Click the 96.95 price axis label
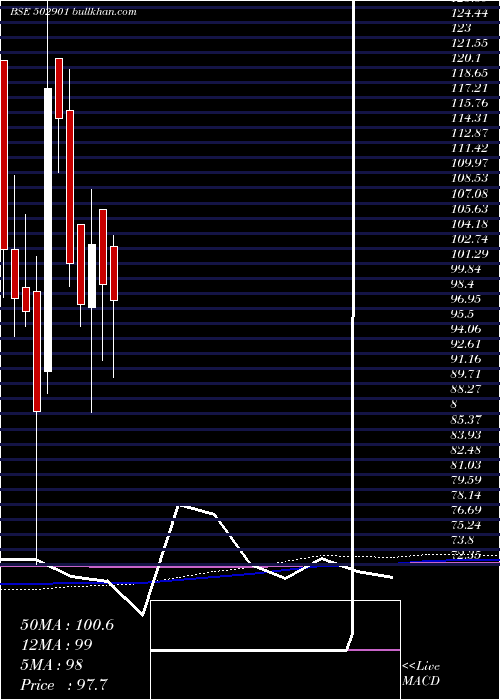Image resolution: width=500 pixels, height=700 pixels. 466,299
